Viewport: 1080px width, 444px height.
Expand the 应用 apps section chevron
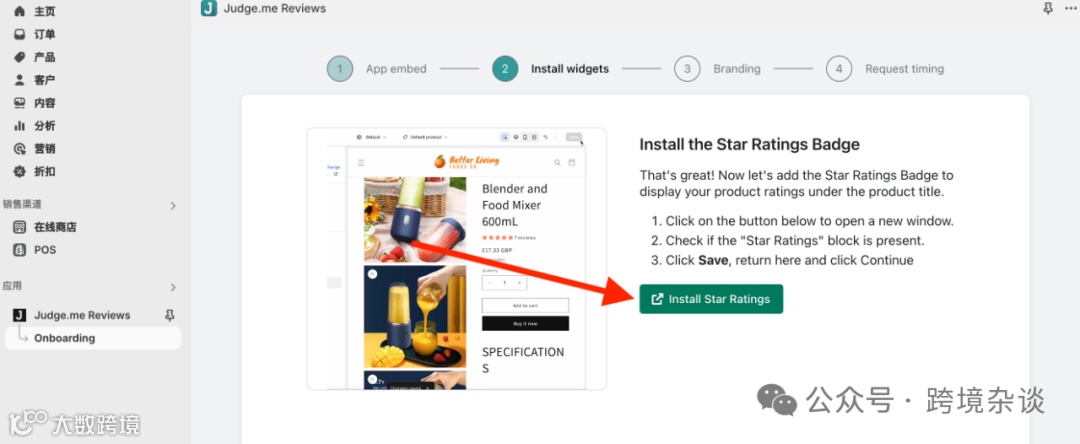click(173, 287)
